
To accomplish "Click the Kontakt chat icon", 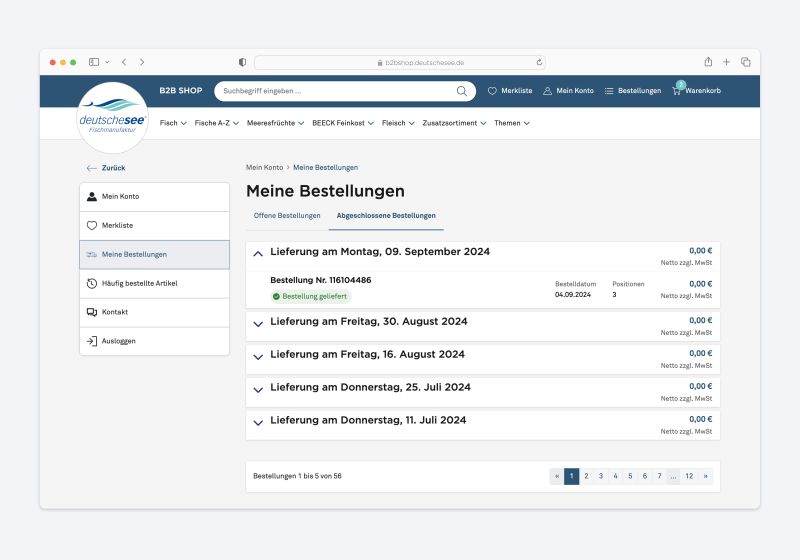I will tap(92, 312).
